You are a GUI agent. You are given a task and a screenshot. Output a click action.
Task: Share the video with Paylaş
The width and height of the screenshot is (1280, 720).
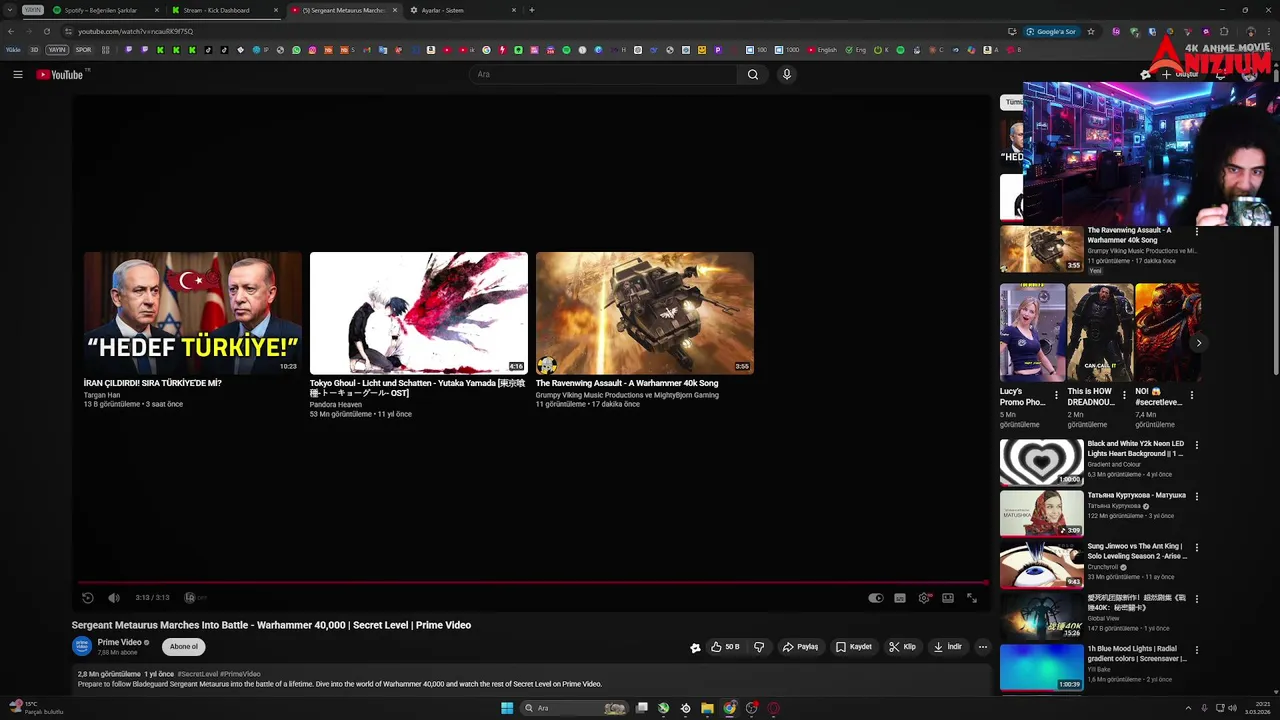(800, 647)
